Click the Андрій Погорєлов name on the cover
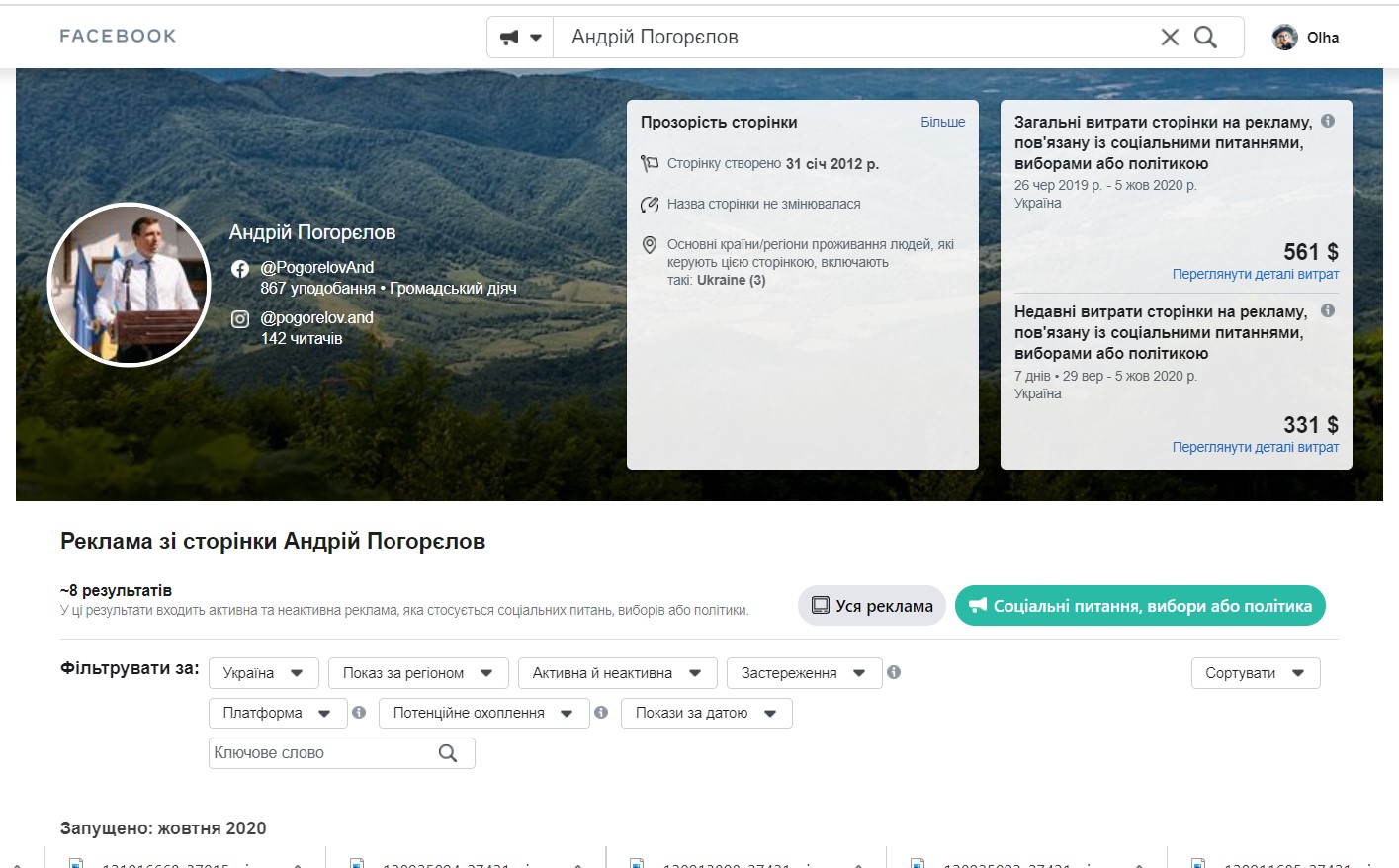 (312, 232)
